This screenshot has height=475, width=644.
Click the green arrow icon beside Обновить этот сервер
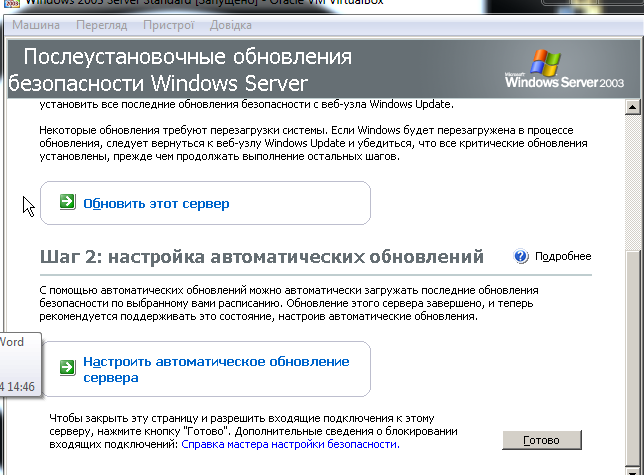(x=67, y=202)
